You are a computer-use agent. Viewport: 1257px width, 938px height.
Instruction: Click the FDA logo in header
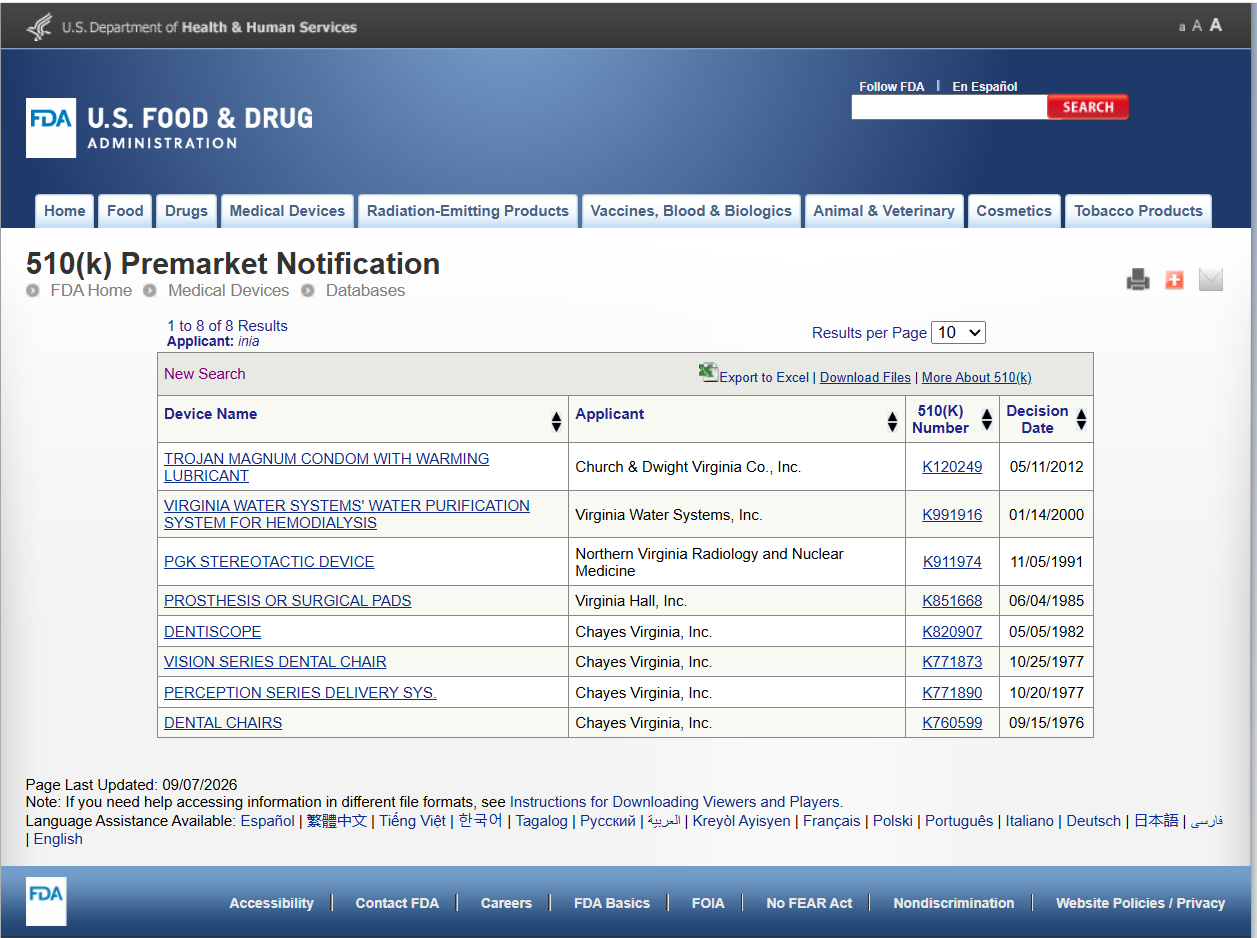(51, 128)
